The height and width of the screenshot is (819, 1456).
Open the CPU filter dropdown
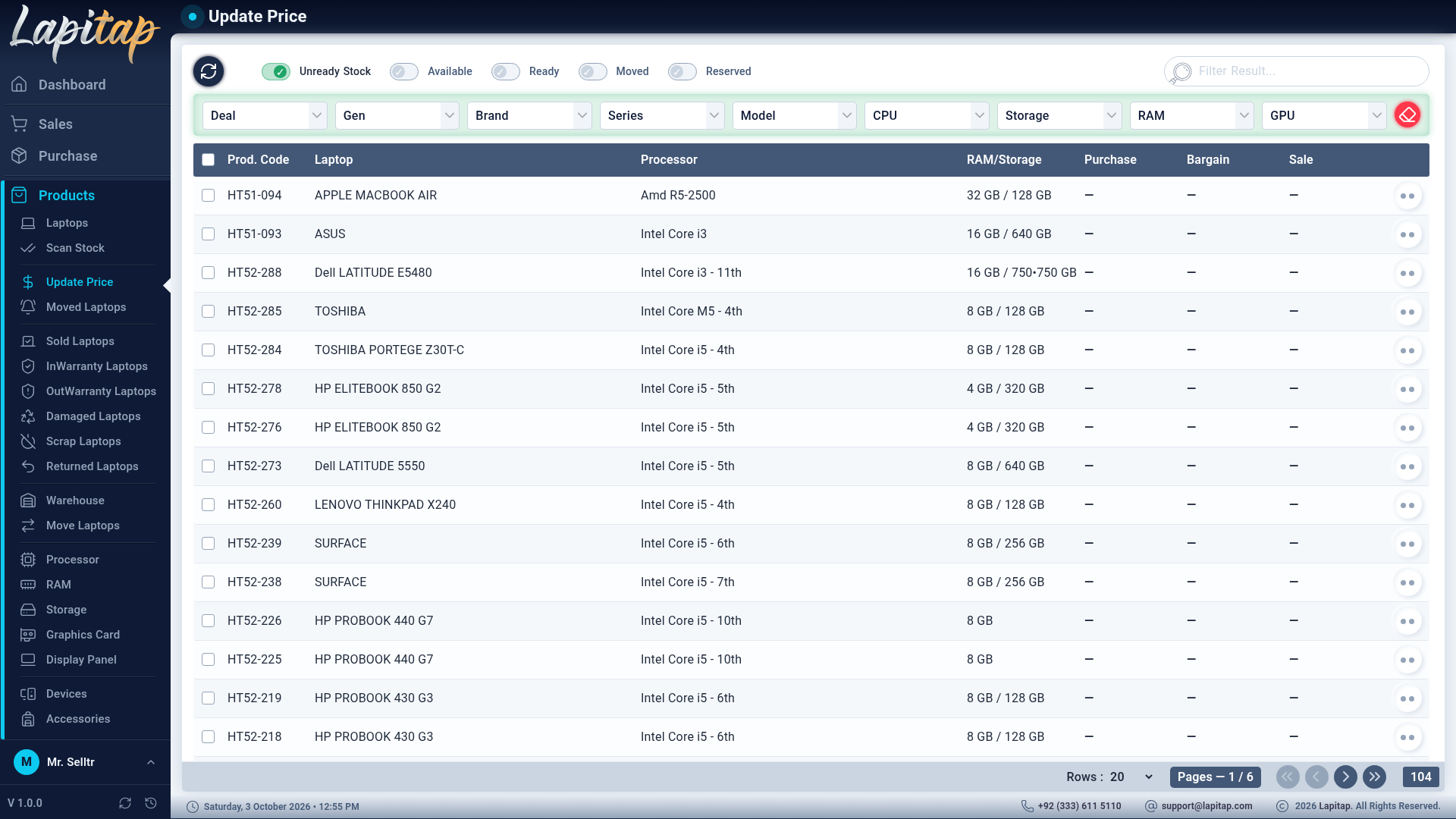pyautogui.click(x=927, y=115)
